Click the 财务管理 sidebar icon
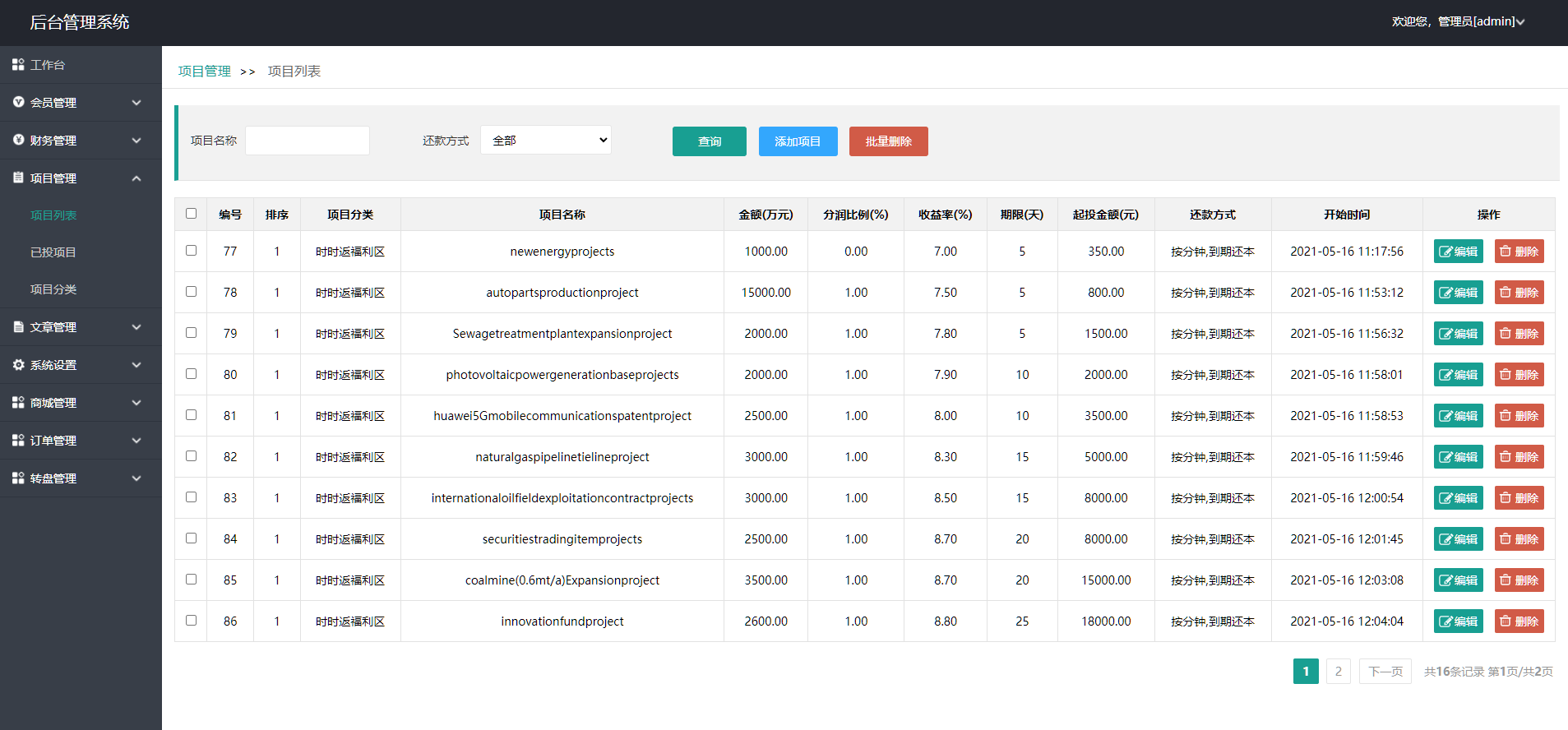 click(18, 140)
